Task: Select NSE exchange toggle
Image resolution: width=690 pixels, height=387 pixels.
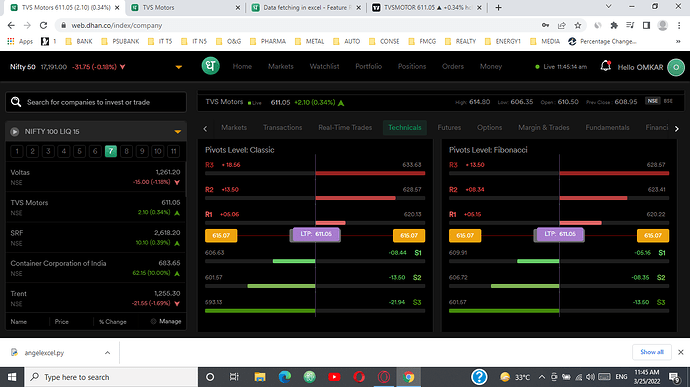Action: 652,101
